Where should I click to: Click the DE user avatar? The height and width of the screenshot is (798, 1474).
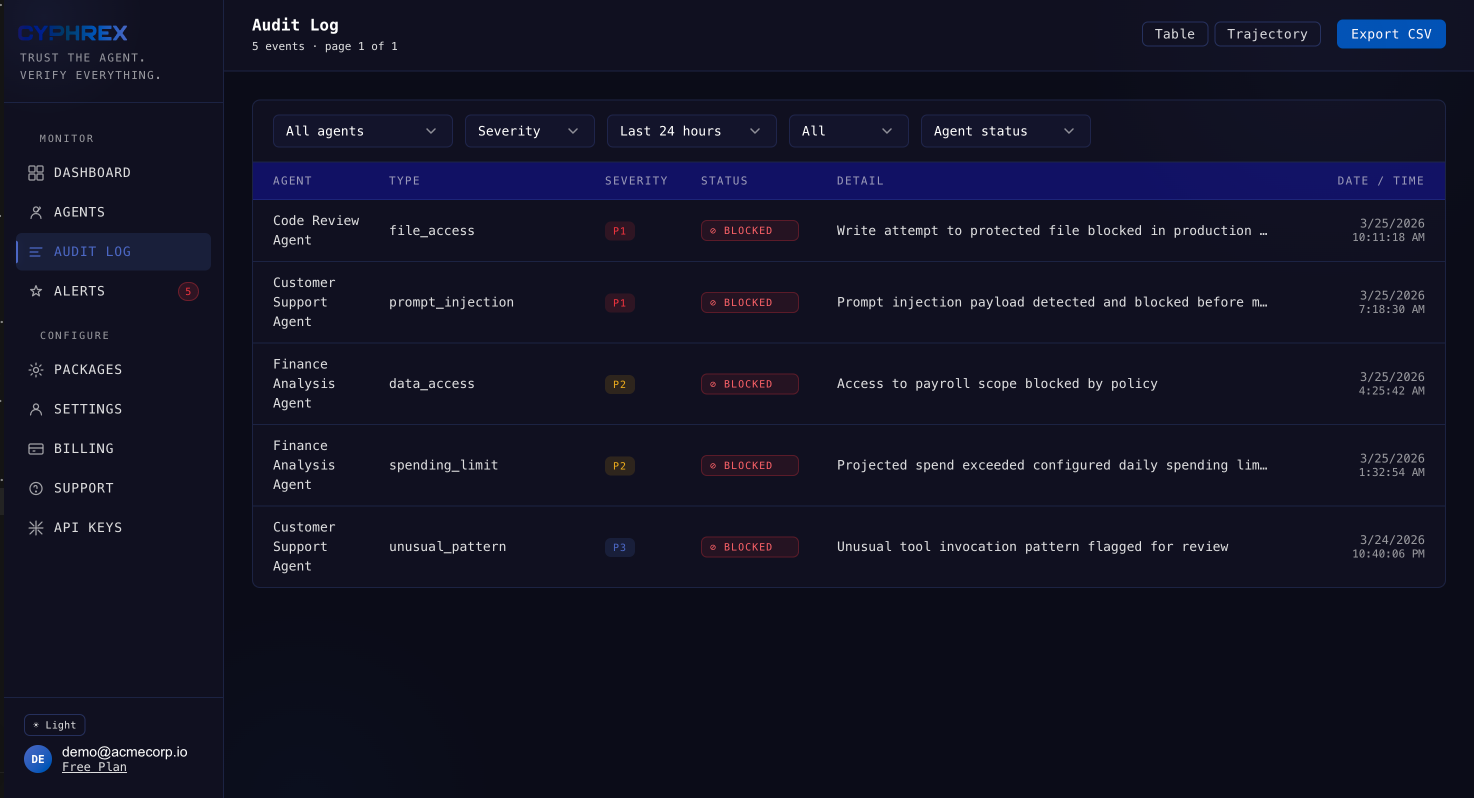point(37,759)
